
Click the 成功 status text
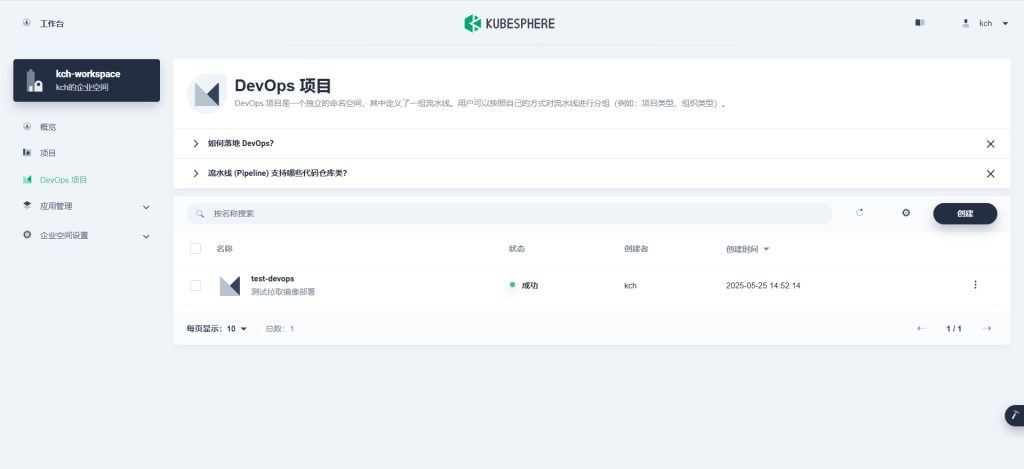point(530,285)
